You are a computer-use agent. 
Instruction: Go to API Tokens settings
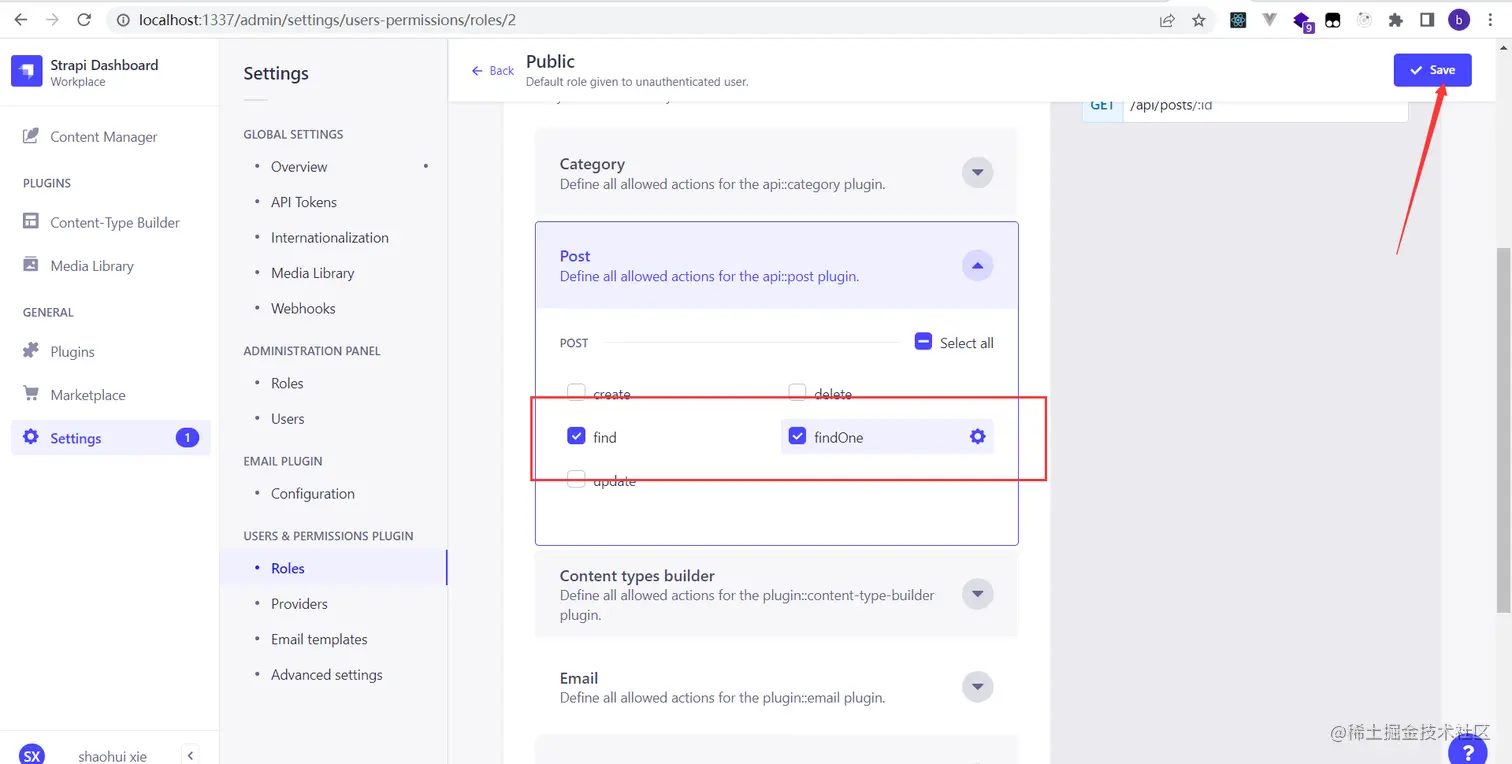tap(304, 202)
